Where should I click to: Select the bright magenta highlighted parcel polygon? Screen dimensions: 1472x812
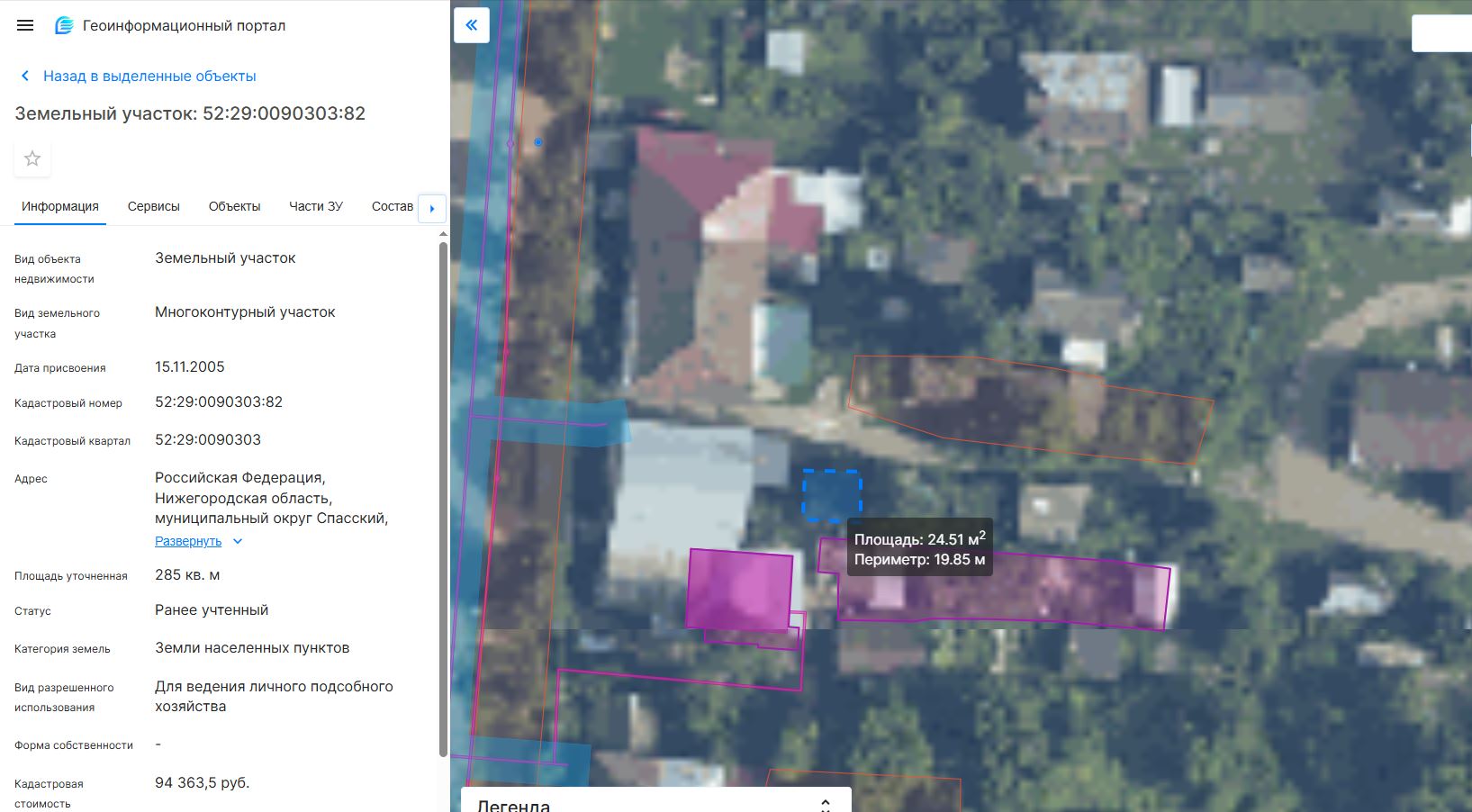pyautogui.click(x=740, y=590)
